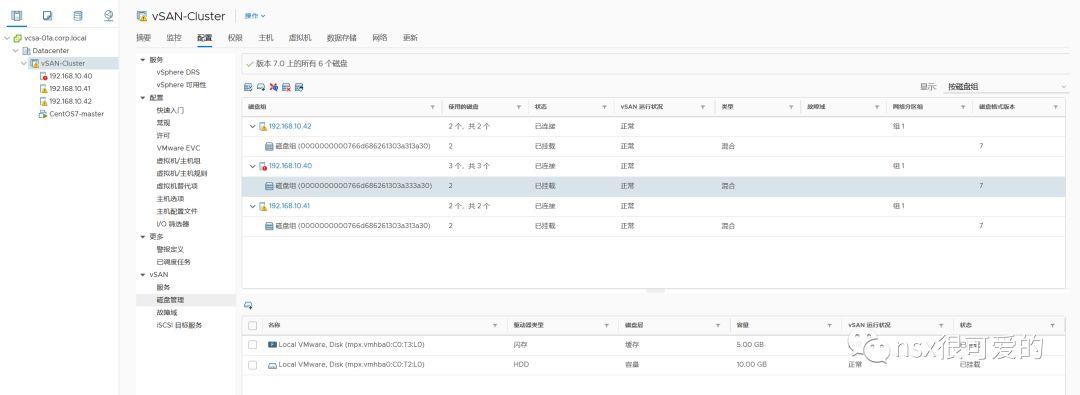Collapse the 服务 section in the config sidebar

point(143,60)
